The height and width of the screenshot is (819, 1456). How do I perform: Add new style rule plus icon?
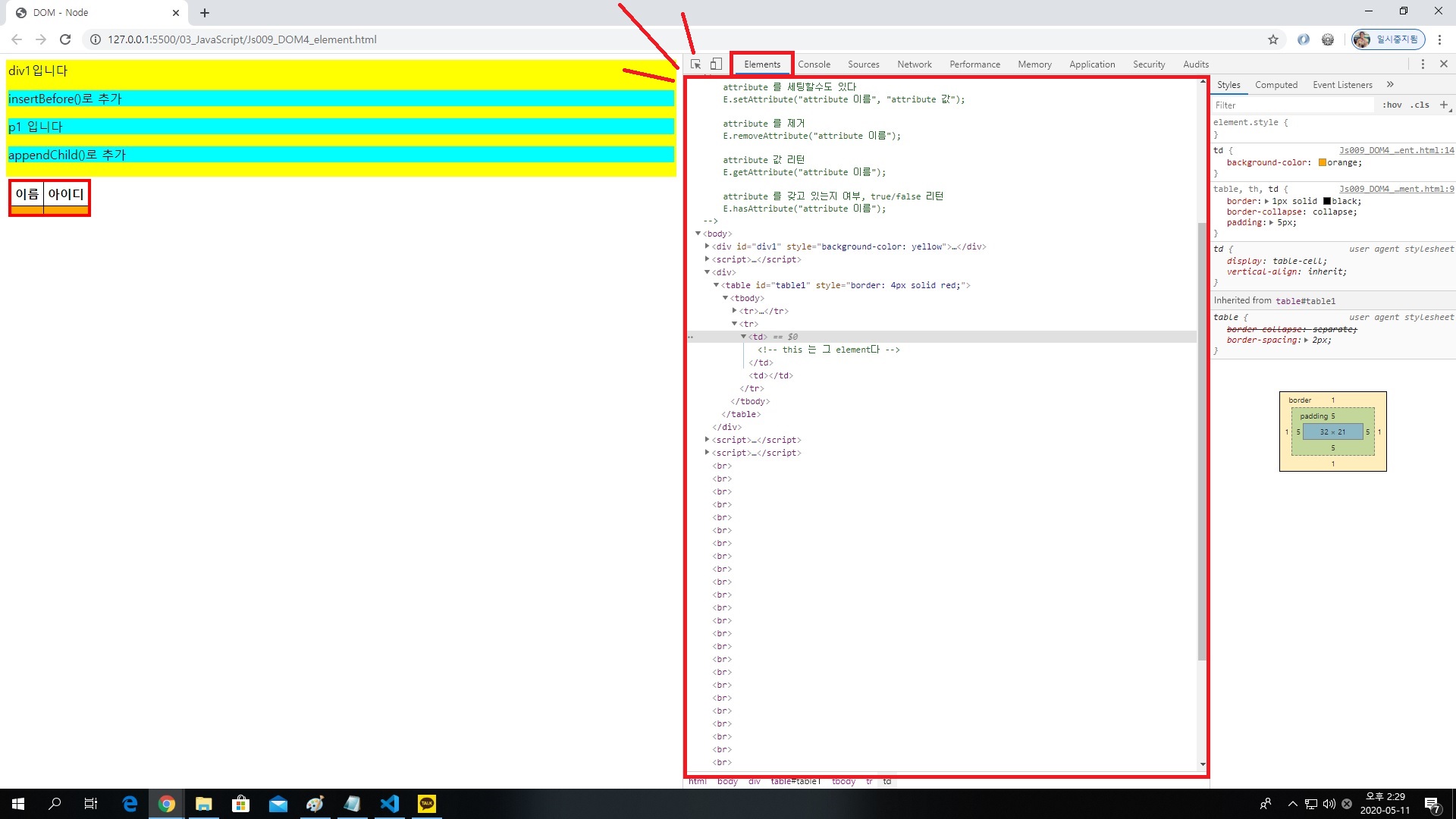coord(1444,105)
